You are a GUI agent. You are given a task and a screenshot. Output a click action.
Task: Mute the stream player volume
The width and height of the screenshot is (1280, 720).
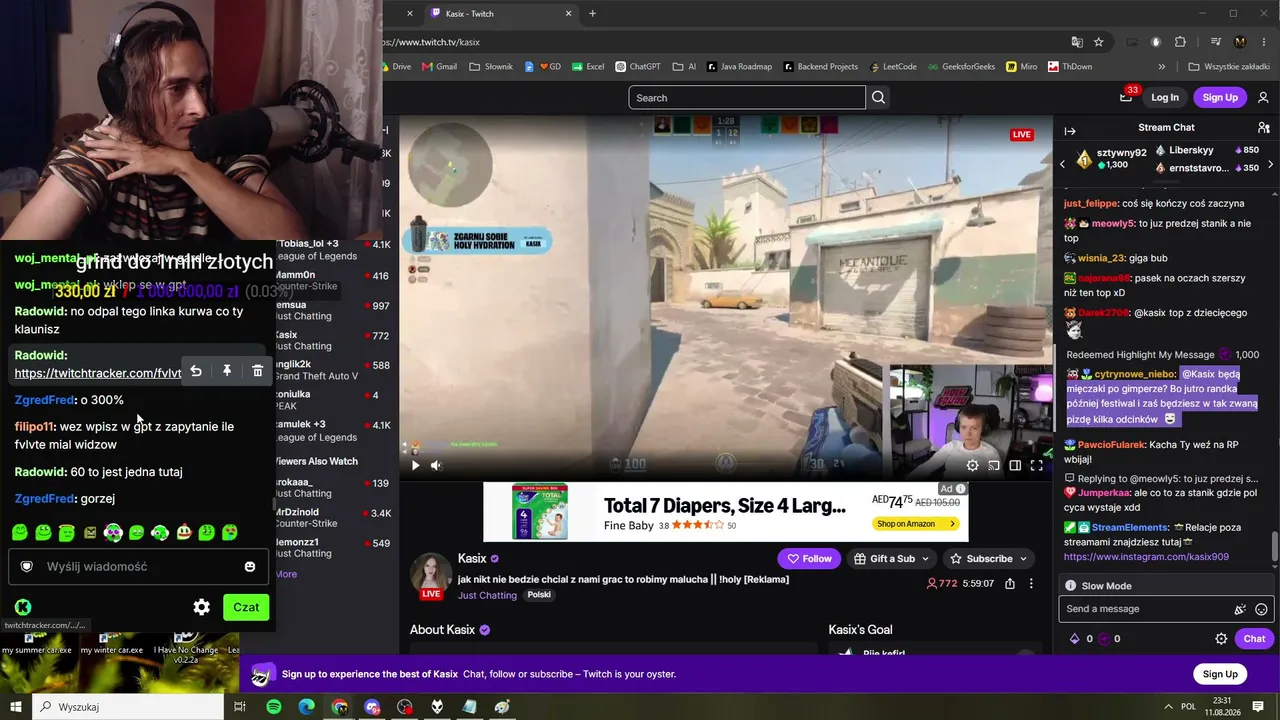click(436, 465)
